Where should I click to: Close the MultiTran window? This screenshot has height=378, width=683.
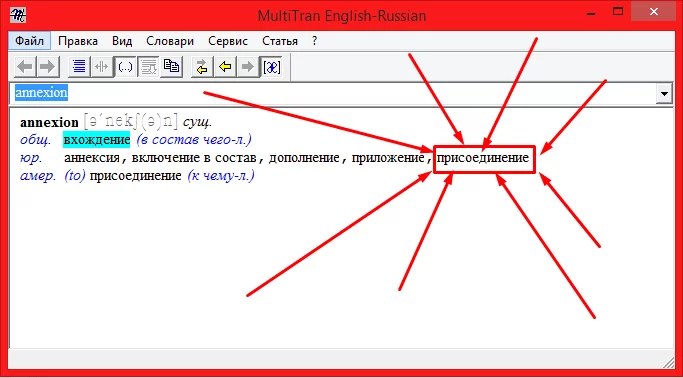(653, 12)
